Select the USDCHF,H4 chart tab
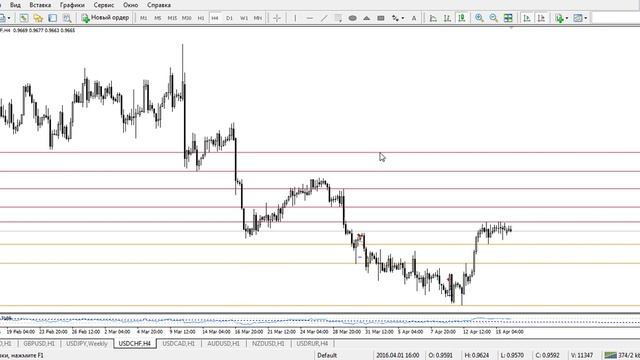Viewport: 640px width, 360px height. (x=135, y=344)
